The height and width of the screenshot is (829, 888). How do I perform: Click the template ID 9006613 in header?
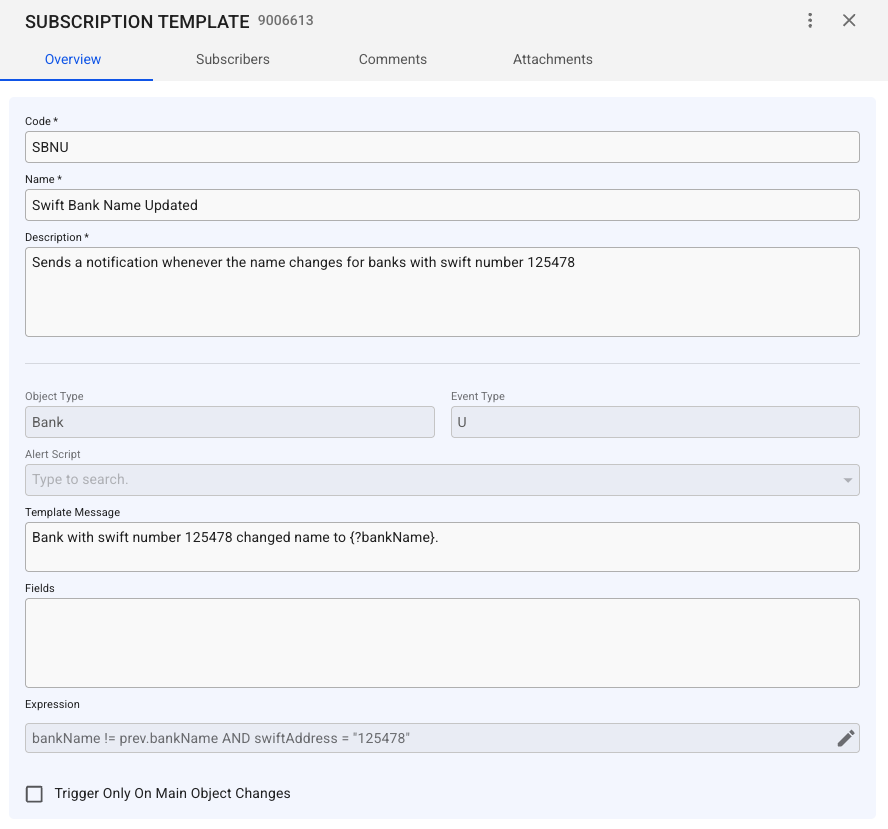pyautogui.click(x=285, y=20)
